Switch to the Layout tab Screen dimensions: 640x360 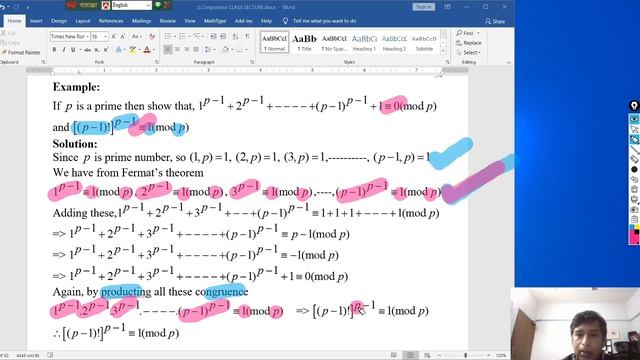click(82, 21)
